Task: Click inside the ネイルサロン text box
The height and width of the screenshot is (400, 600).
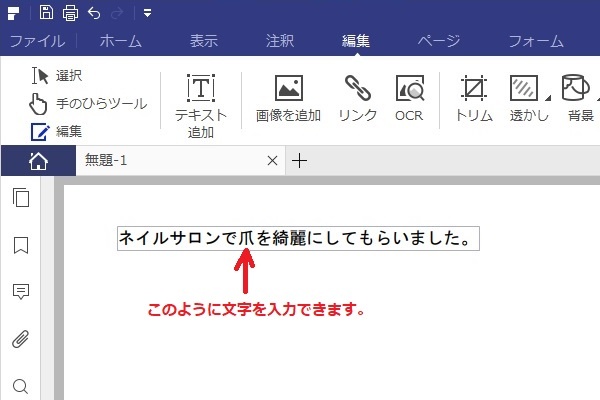Action: (297, 239)
